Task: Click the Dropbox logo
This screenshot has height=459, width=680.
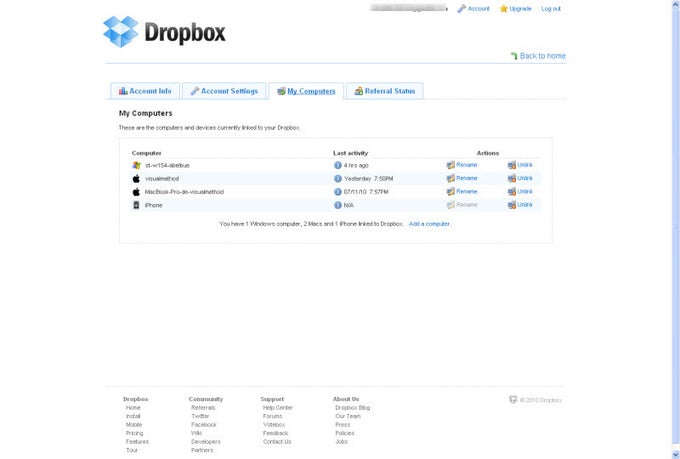Action: click(164, 32)
